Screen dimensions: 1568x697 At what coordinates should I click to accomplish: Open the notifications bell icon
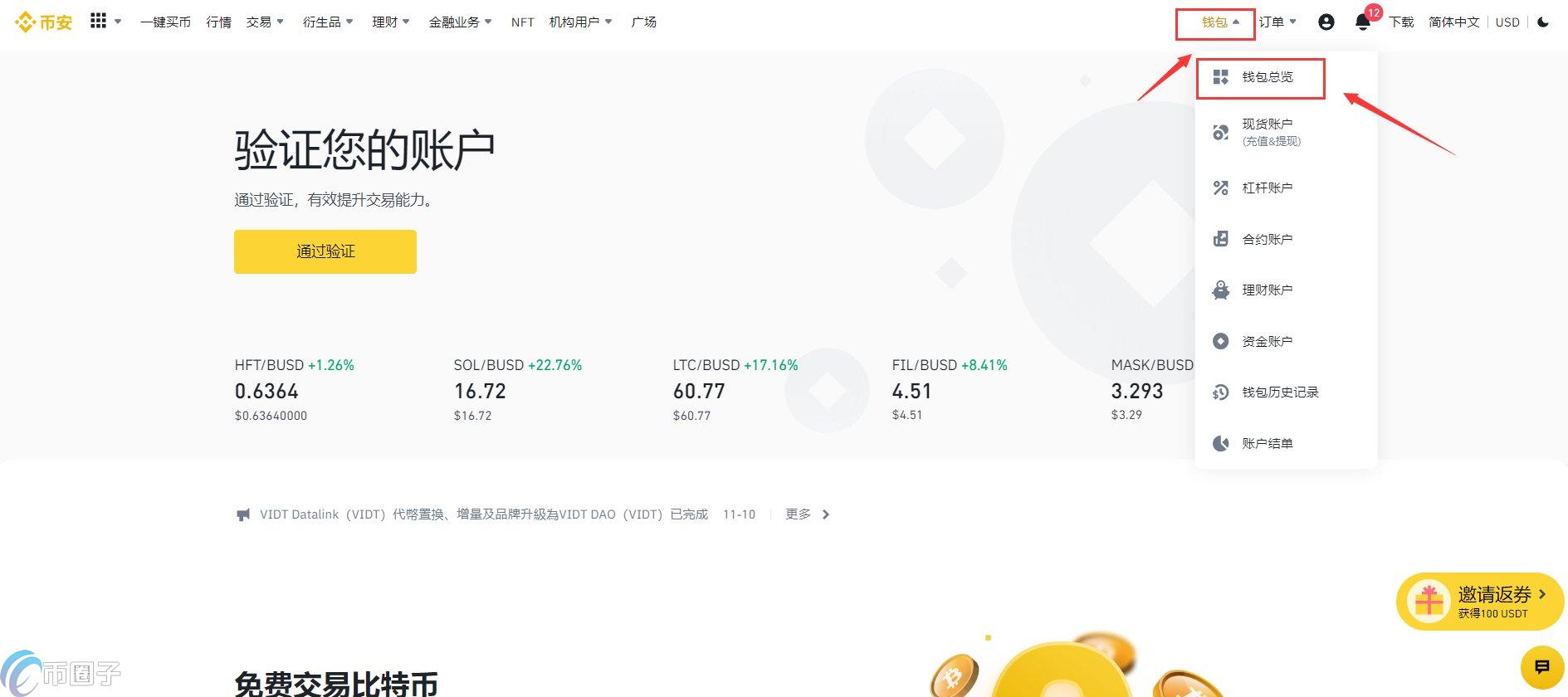click(x=1362, y=22)
